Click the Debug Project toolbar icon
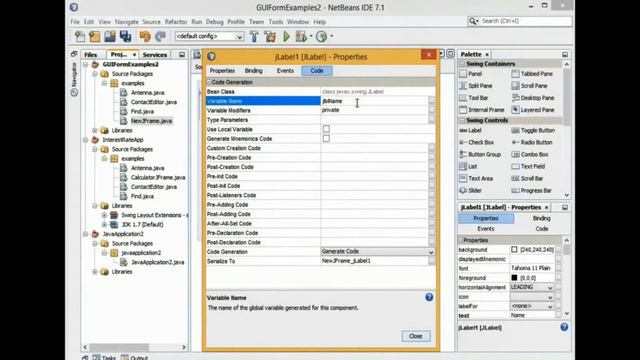 pyautogui.click(x=301, y=36)
